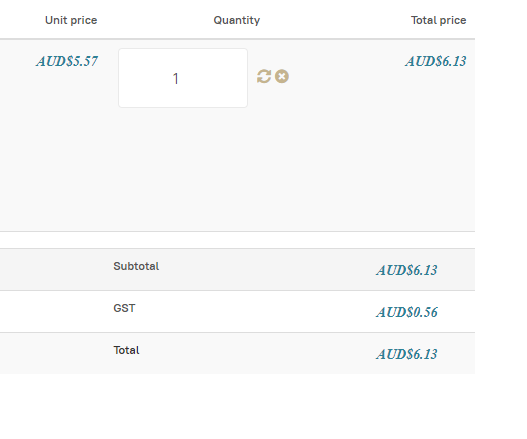The width and height of the screenshot is (527, 439).
Task: Click empty area of the cart item row
Action: click(x=237, y=168)
